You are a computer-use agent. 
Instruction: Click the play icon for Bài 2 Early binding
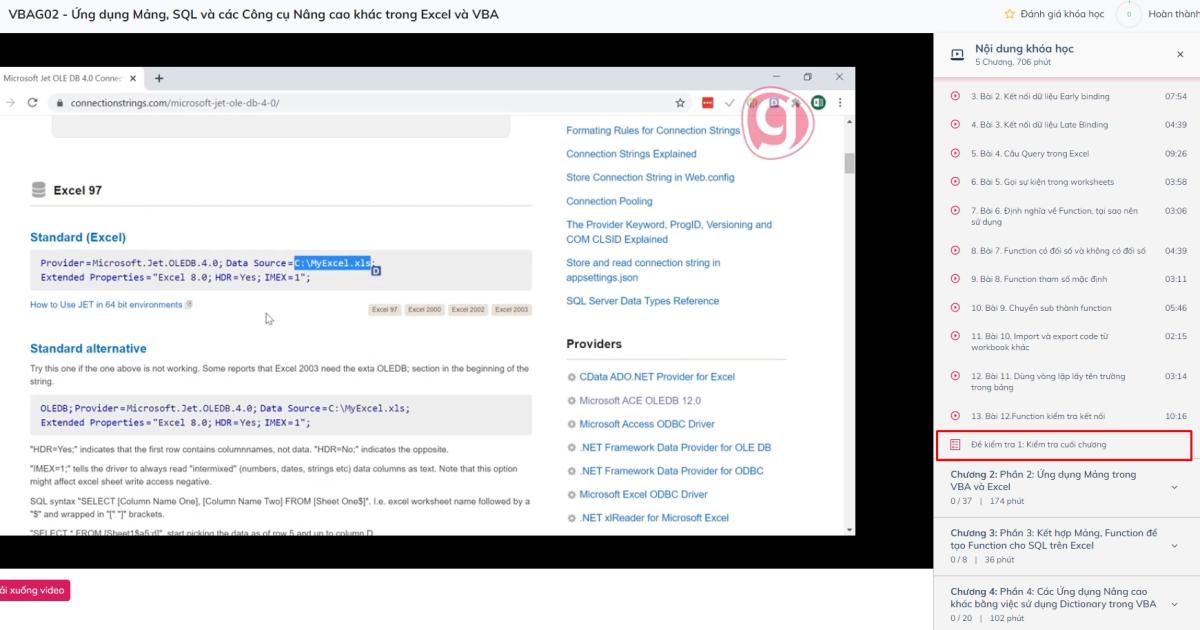pyautogui.click(x=955, y=97)
